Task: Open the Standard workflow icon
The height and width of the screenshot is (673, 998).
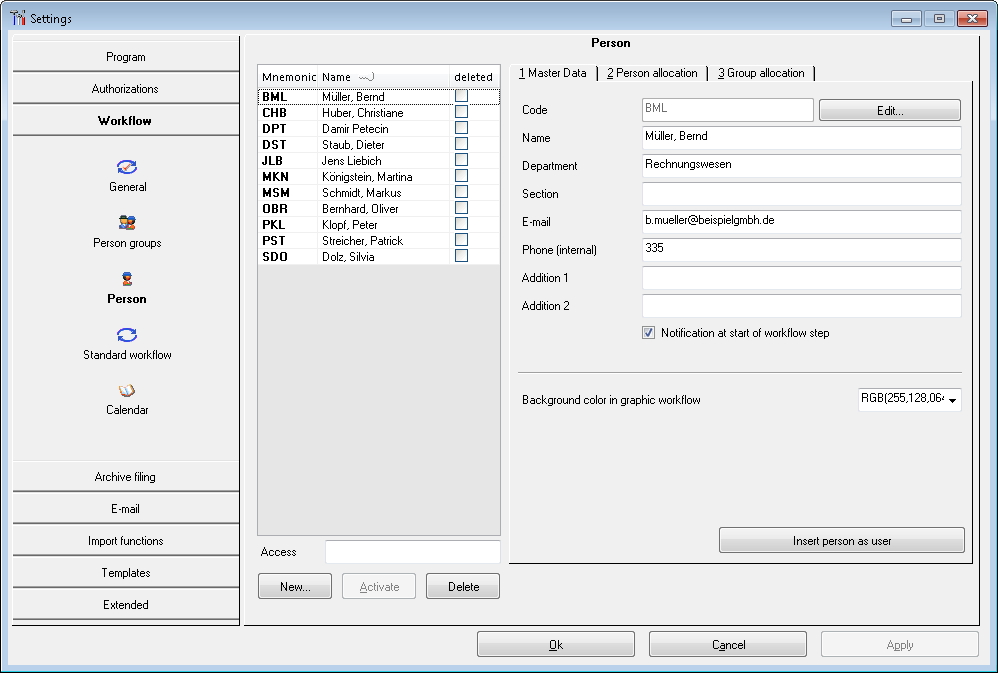Action: point(127,335)
